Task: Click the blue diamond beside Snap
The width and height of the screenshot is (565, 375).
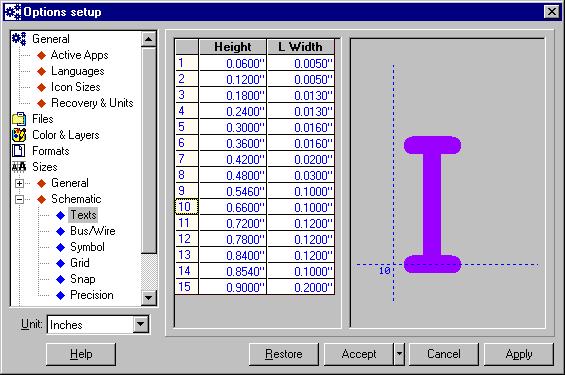Action: 61,279
